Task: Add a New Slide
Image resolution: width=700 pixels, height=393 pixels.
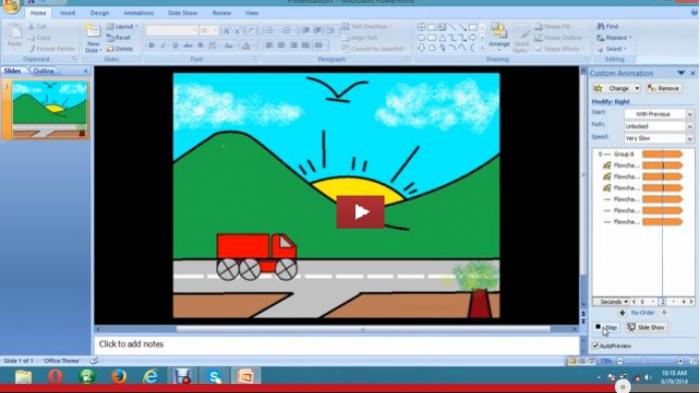Action: click(x=93, y=39)
